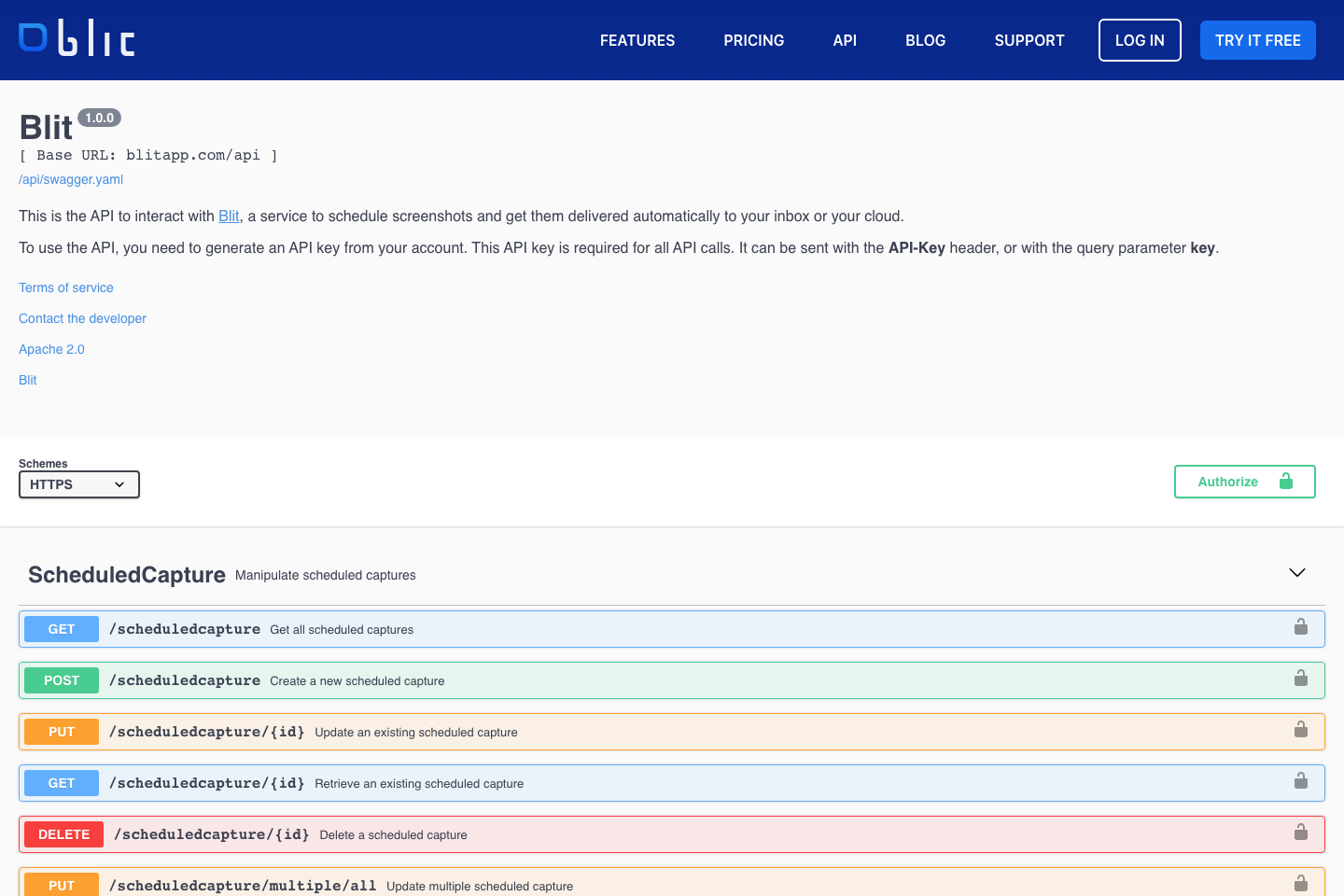Select the SUPPORT navigation item
Viewport: 1344px width, 896px height.
coord(1029,40)
